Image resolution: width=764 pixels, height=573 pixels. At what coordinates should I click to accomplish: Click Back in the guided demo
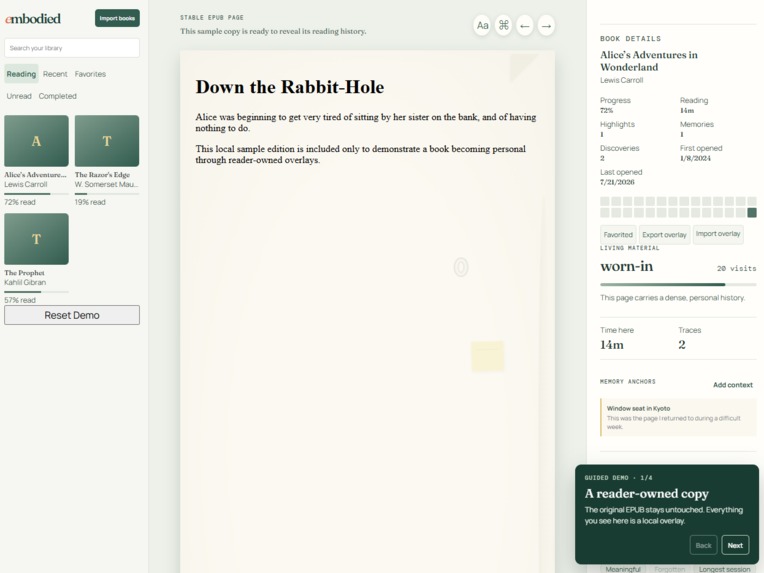[704, 545]
